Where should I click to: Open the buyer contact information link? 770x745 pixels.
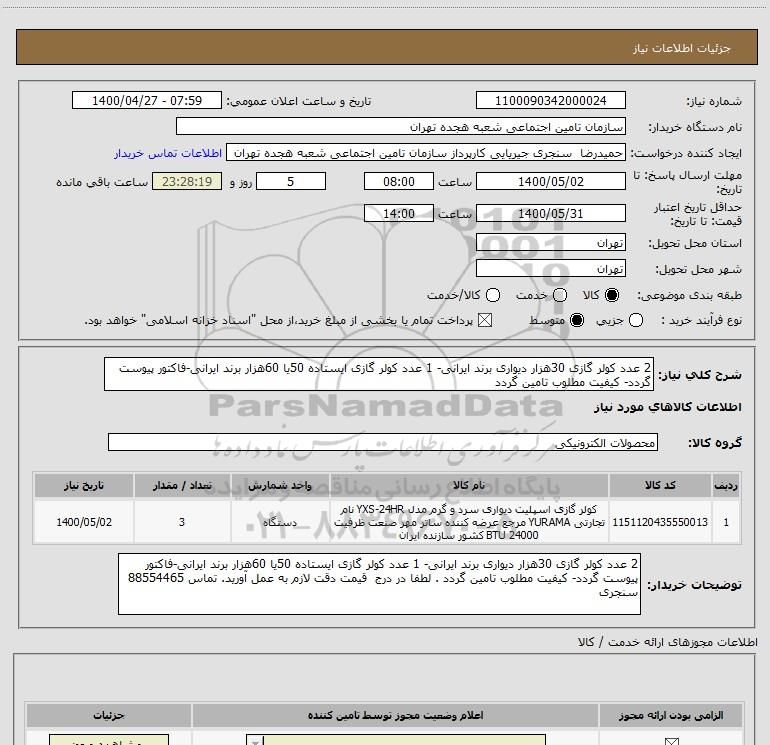[168, 153]
